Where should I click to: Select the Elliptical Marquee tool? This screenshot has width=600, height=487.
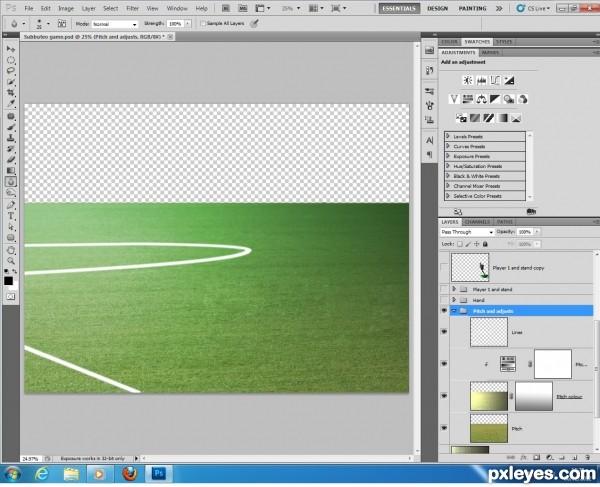(x=11, y=60)
